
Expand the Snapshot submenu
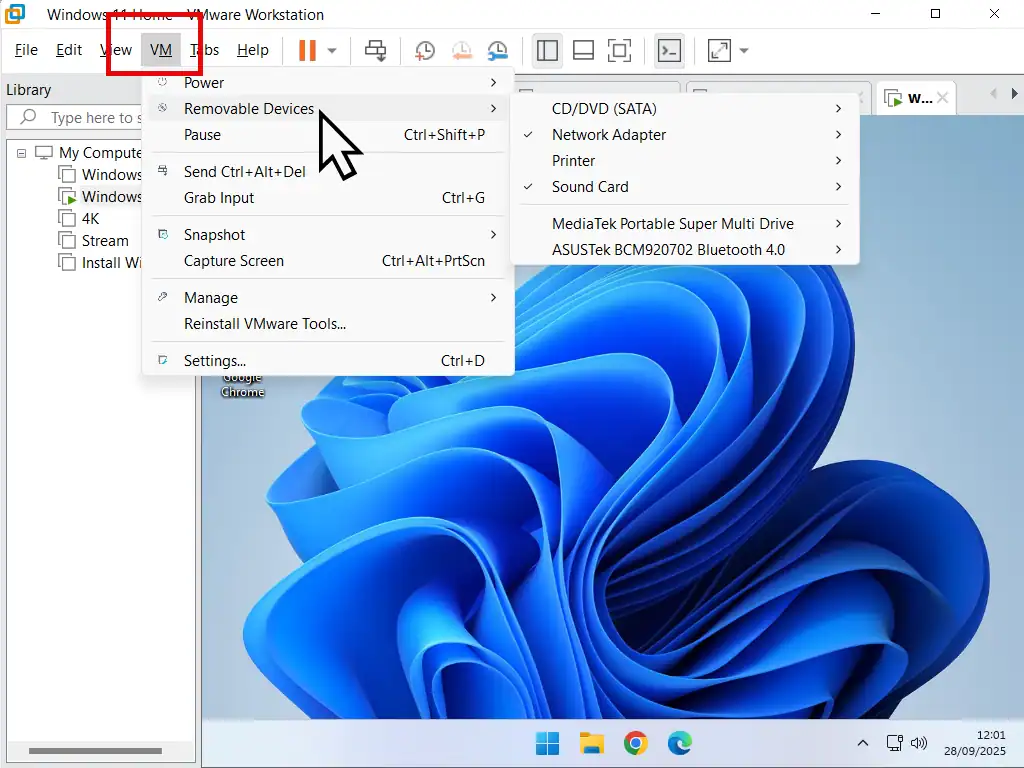pyautogui.click(x=328, y=234)
